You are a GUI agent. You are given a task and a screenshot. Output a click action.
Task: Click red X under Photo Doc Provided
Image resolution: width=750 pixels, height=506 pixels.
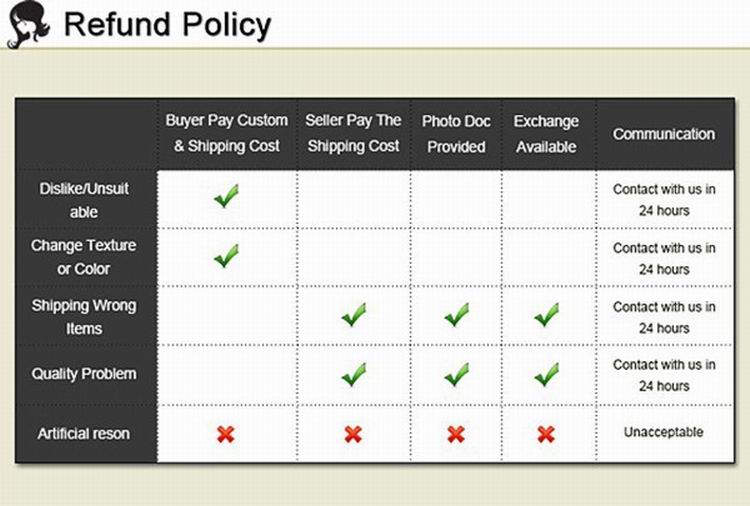coord(456,434)
